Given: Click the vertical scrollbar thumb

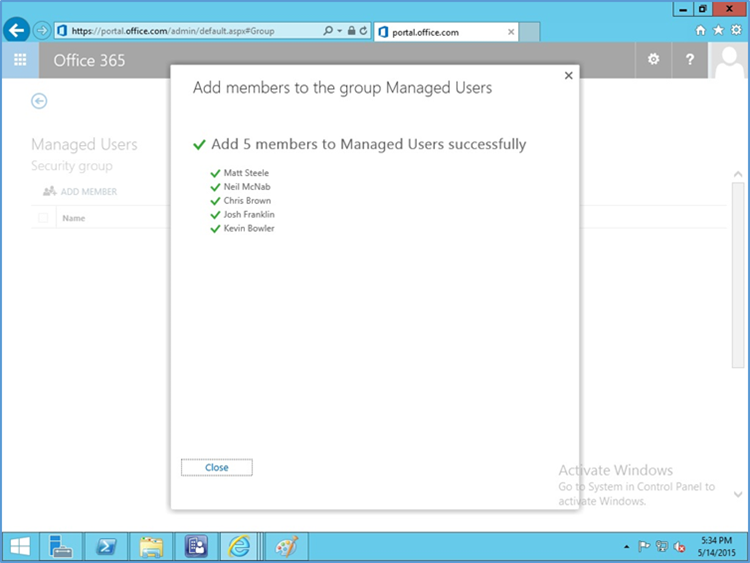Looking at the screenshot, I should click(738, 275).
